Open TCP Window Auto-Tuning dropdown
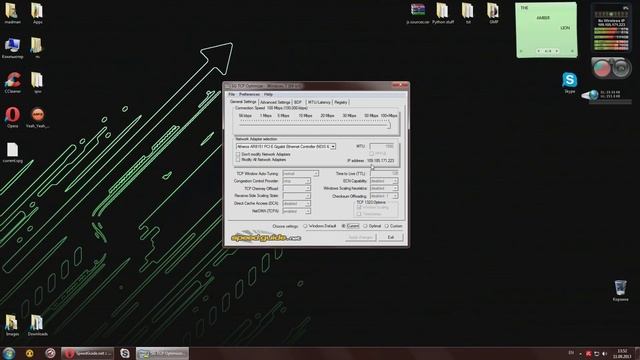640x360 pixels. pyautogui.click(x=316, y=173)
